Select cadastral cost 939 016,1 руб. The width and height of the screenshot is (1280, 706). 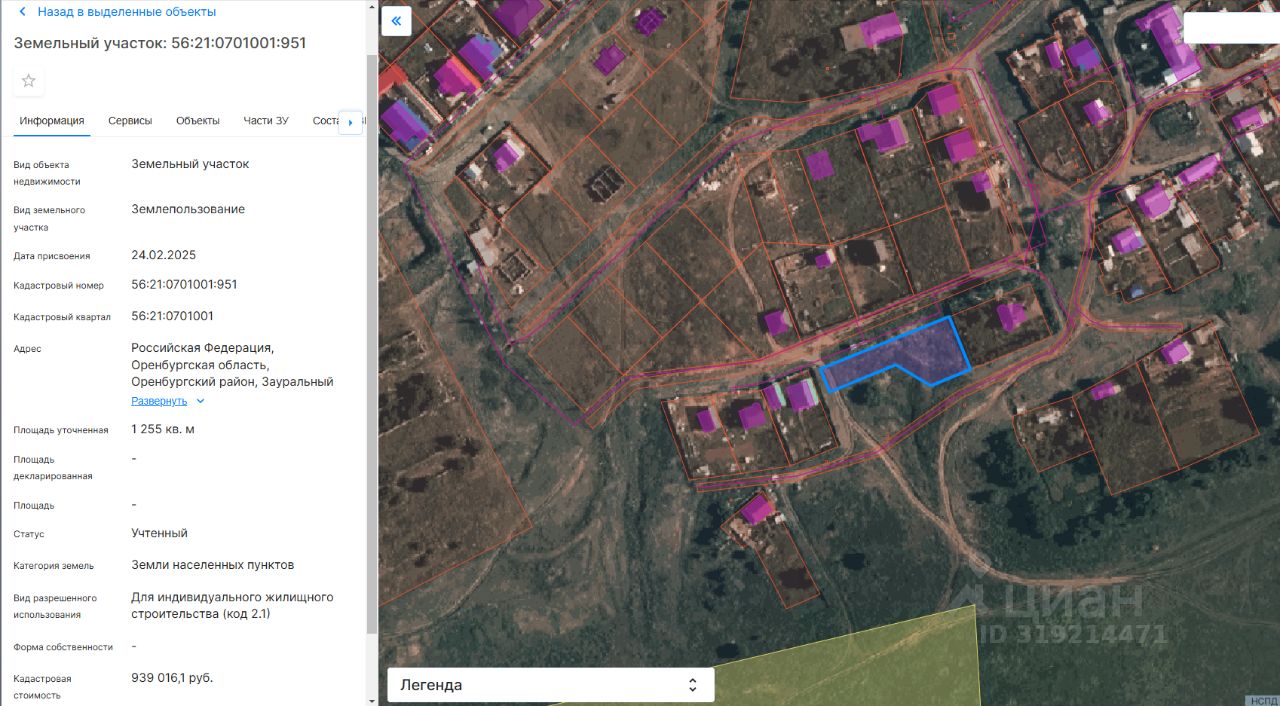point(172,678)
